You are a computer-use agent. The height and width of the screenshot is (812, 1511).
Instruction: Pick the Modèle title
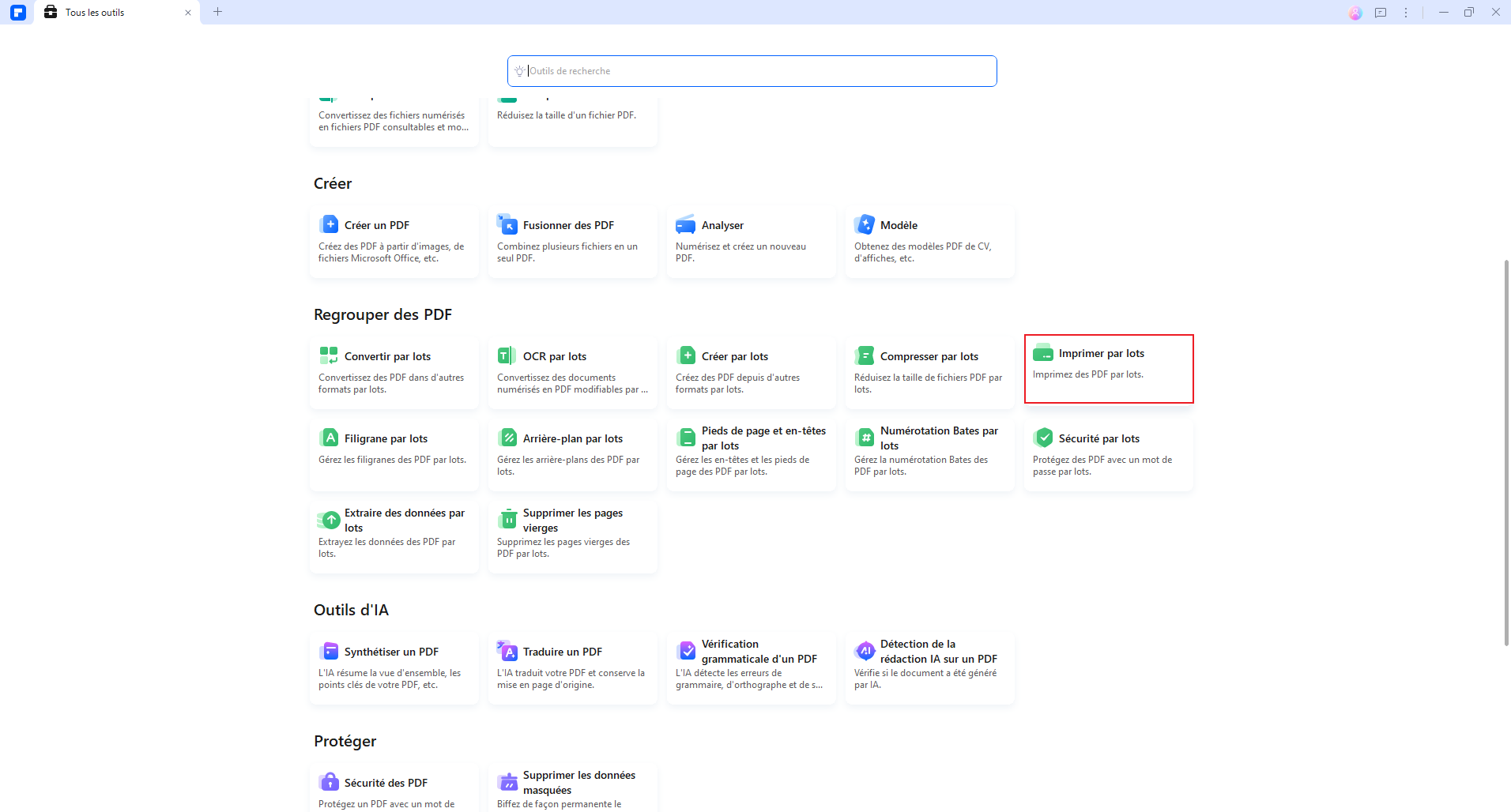(899, 225)
